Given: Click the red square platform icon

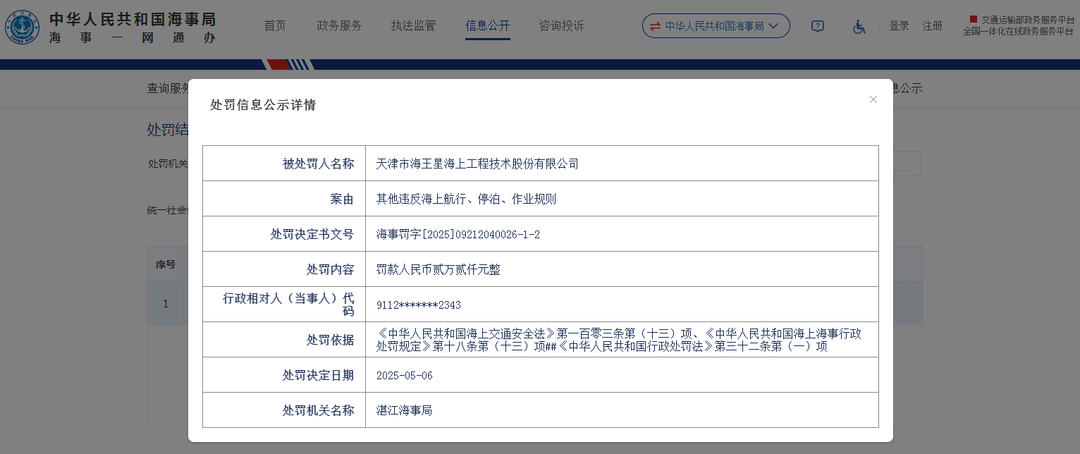Looking at the screenshot, I should click(973, 18).
